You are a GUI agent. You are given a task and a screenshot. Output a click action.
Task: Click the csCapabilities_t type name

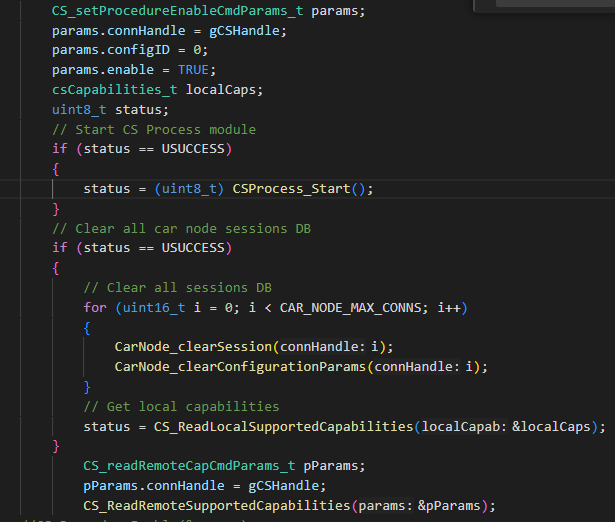point(115,90)
